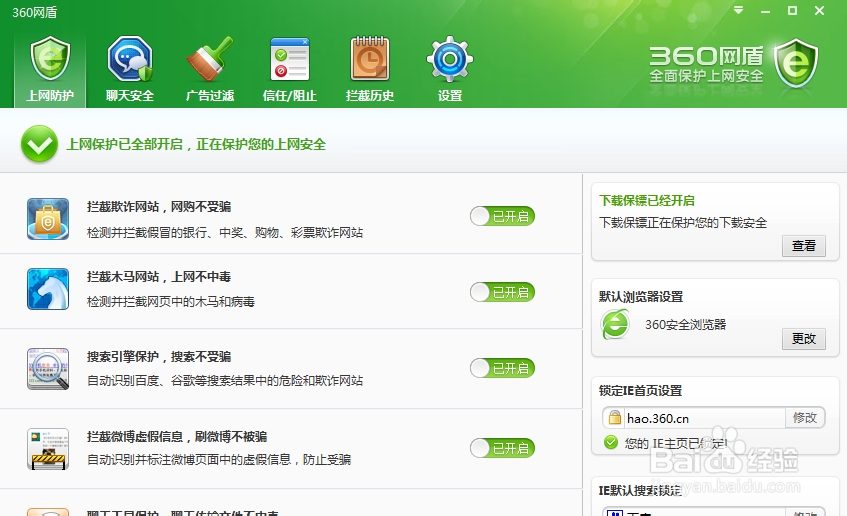The height and width of the screenshot is (516, 847).
Task: Toggle the 拦截微博虚假信息 switch
Action: [502, 448]
